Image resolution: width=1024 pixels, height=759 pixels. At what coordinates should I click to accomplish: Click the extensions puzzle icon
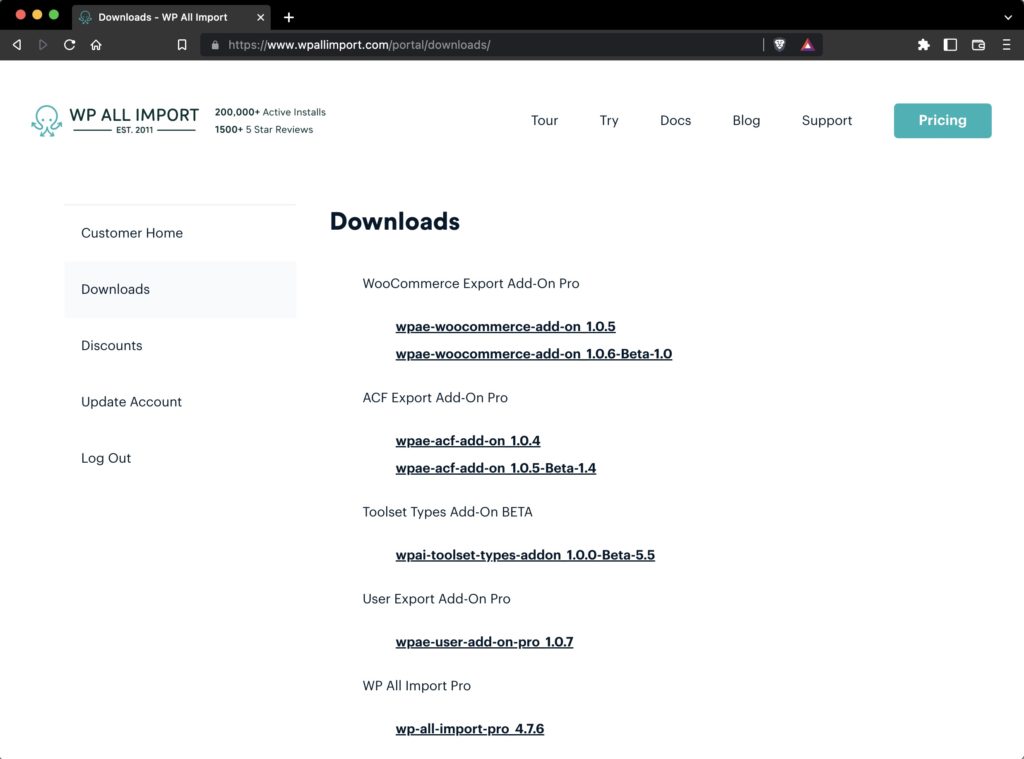point(924,44)
